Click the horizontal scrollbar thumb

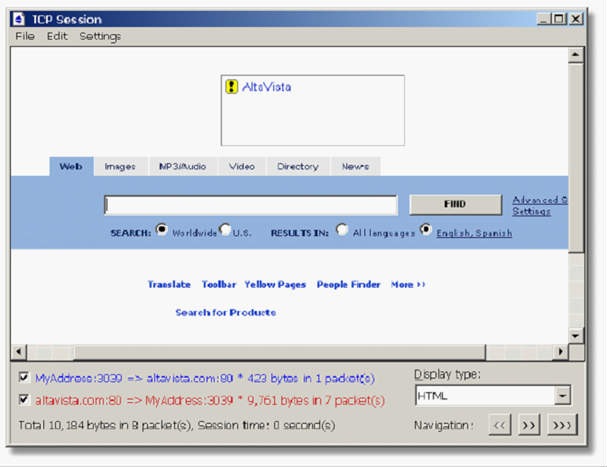click(279, 352)
